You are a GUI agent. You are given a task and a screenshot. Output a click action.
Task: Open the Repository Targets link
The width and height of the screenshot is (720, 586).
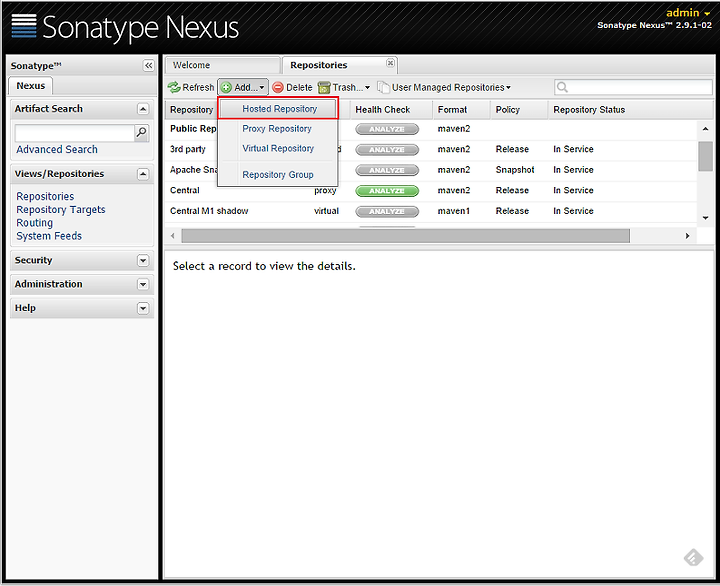pyautogui.click(x=61, y=209)
